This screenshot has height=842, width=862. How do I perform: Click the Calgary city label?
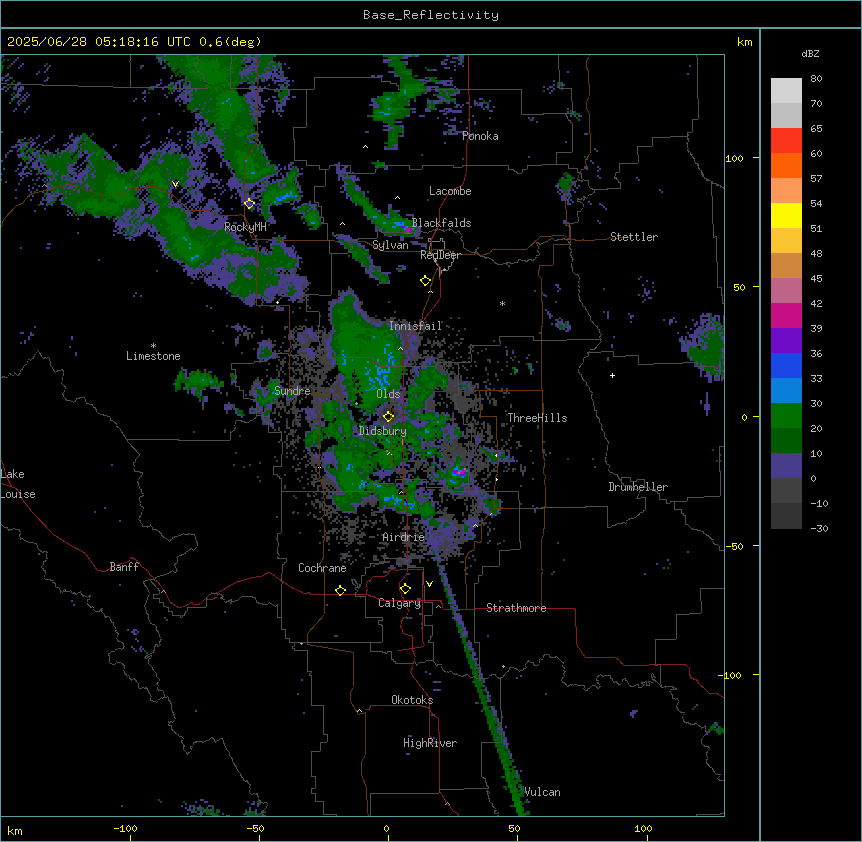click(x=399, y=603)
